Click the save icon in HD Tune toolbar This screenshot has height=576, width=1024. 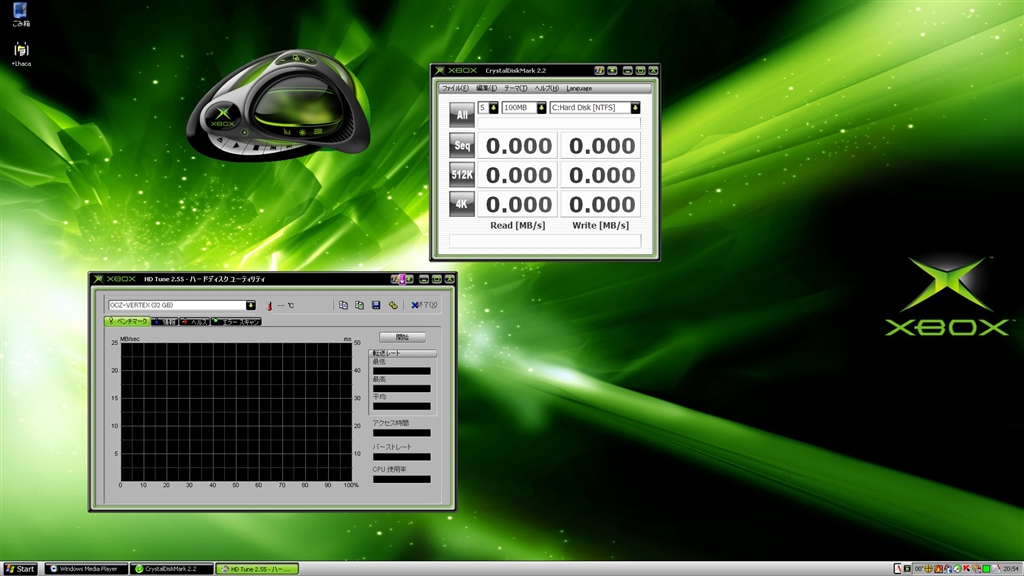(x=376, y=305)
